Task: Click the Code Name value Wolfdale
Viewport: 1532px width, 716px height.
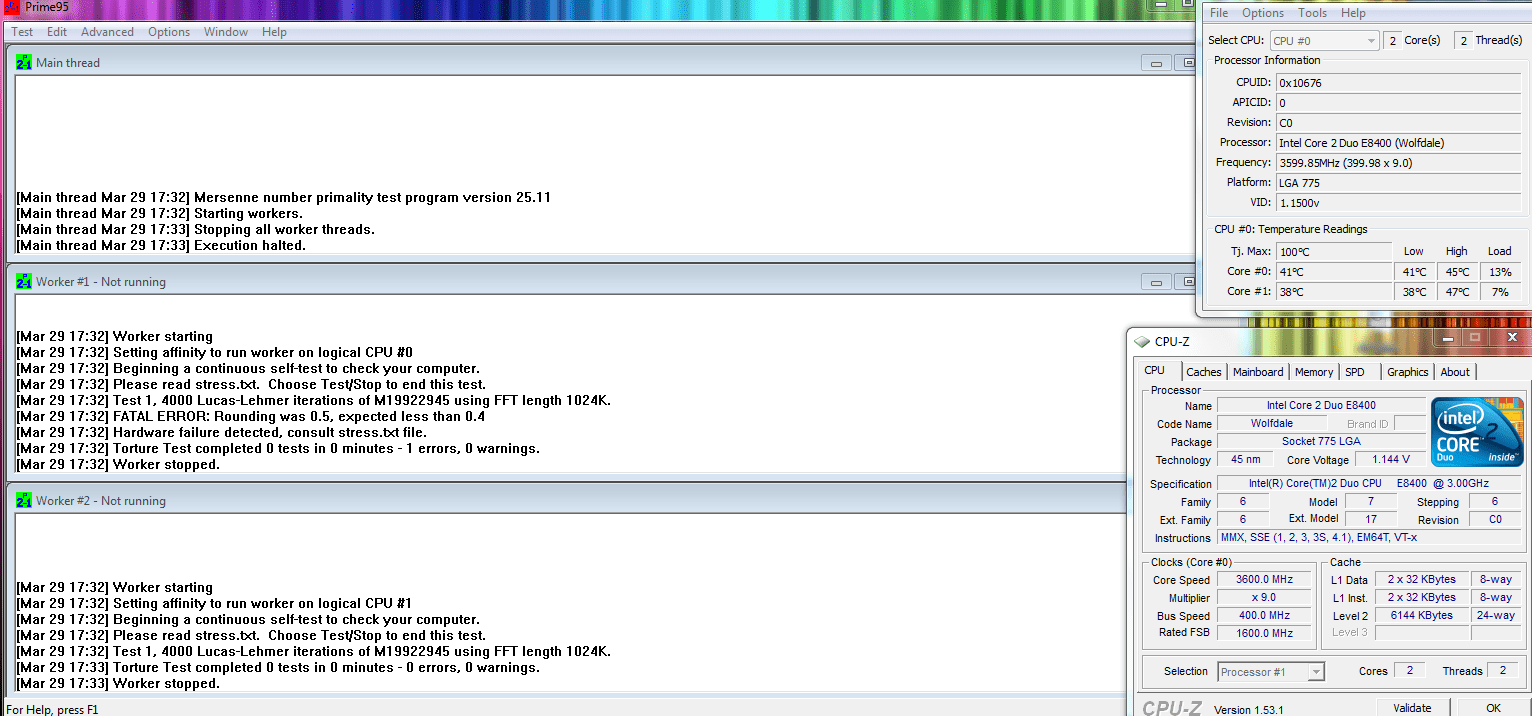Action: 1272,424
